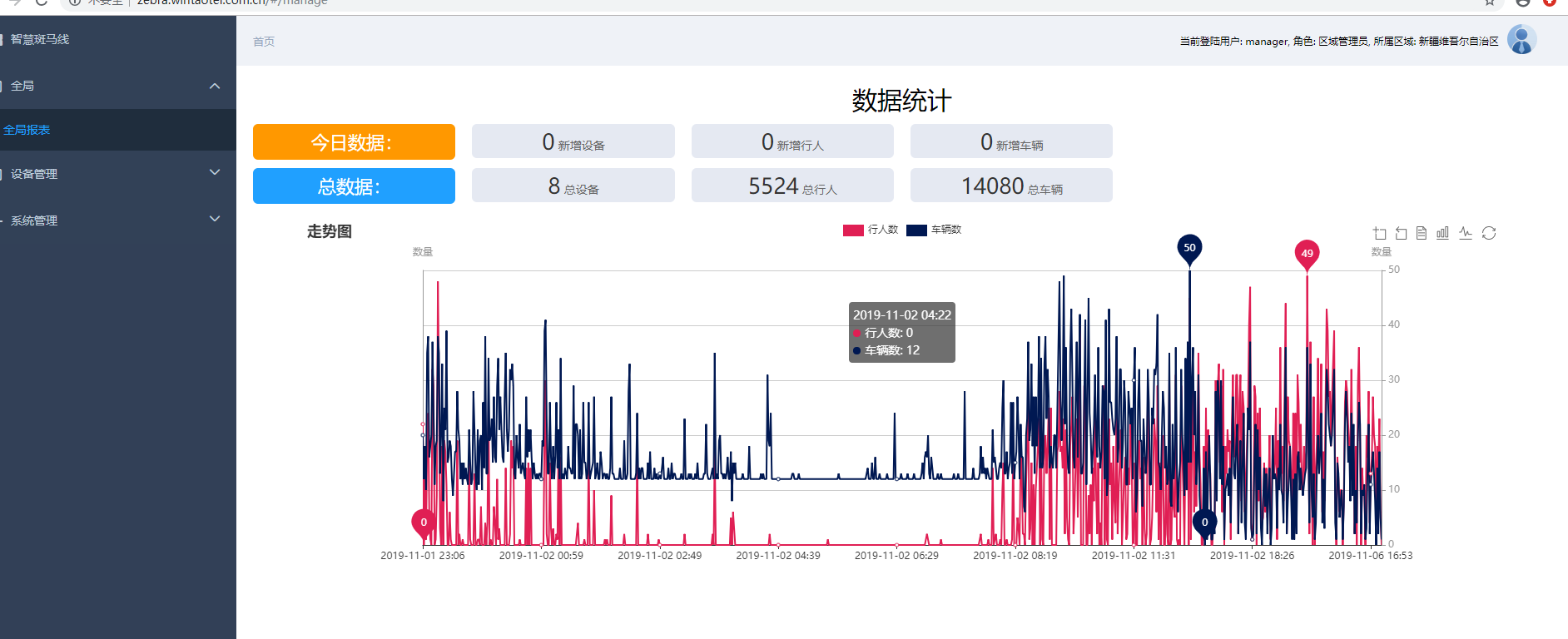
Task: Click axis label 2019-11-02 06:29
Action: point(896,556)
